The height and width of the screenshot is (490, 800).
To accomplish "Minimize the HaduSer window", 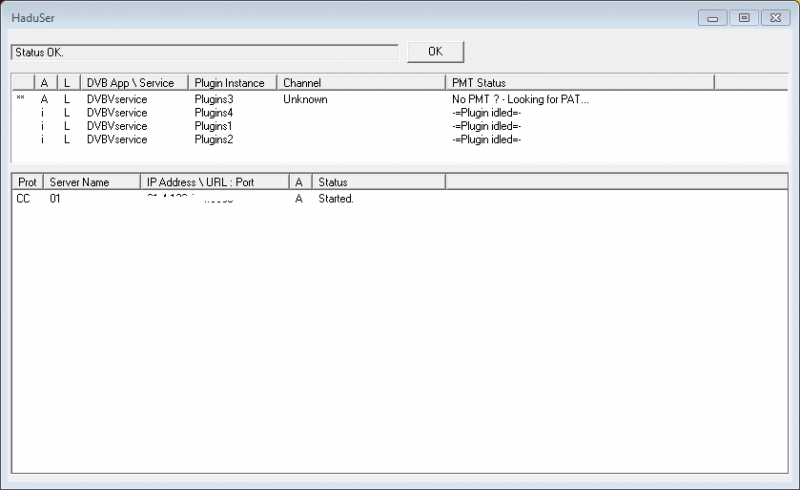I will point(713,17).
